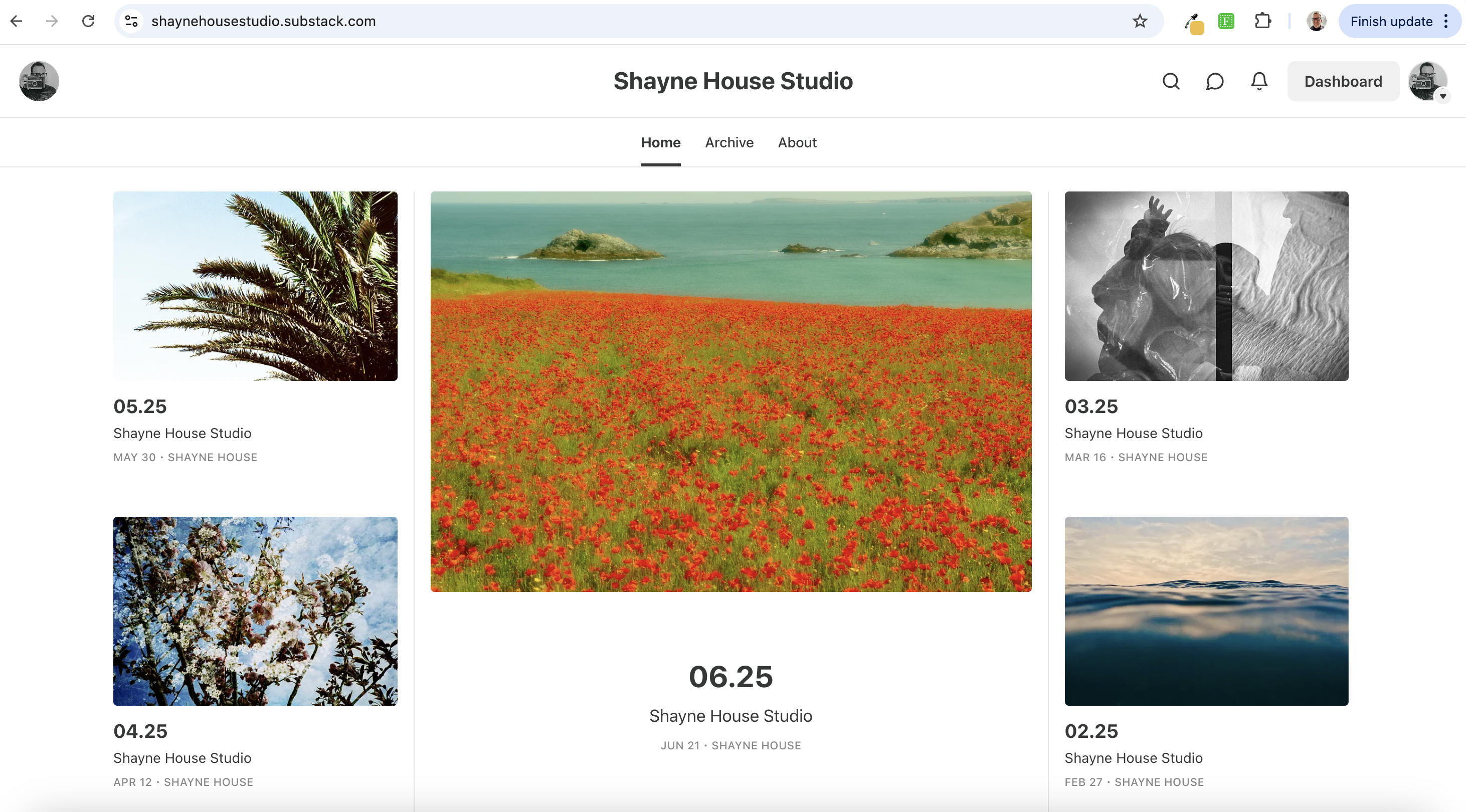Viewport: 1466px width, 812px height.
Task: Click the Finish update button
Action: (x=1391, y=22)
